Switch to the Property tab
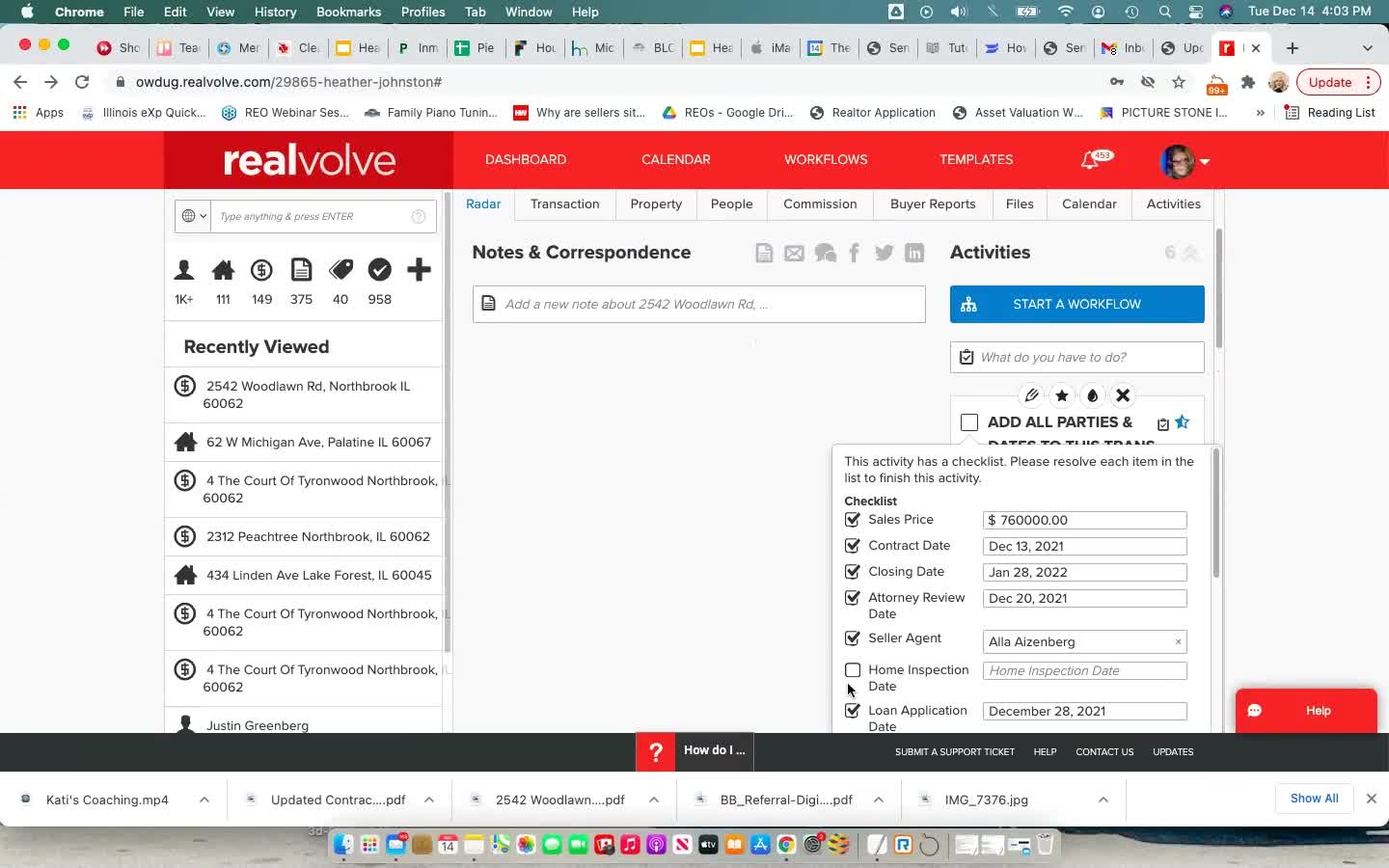The height and width of the screenshot is (868, 1389). pyautogui.click(x=656, y=204)
